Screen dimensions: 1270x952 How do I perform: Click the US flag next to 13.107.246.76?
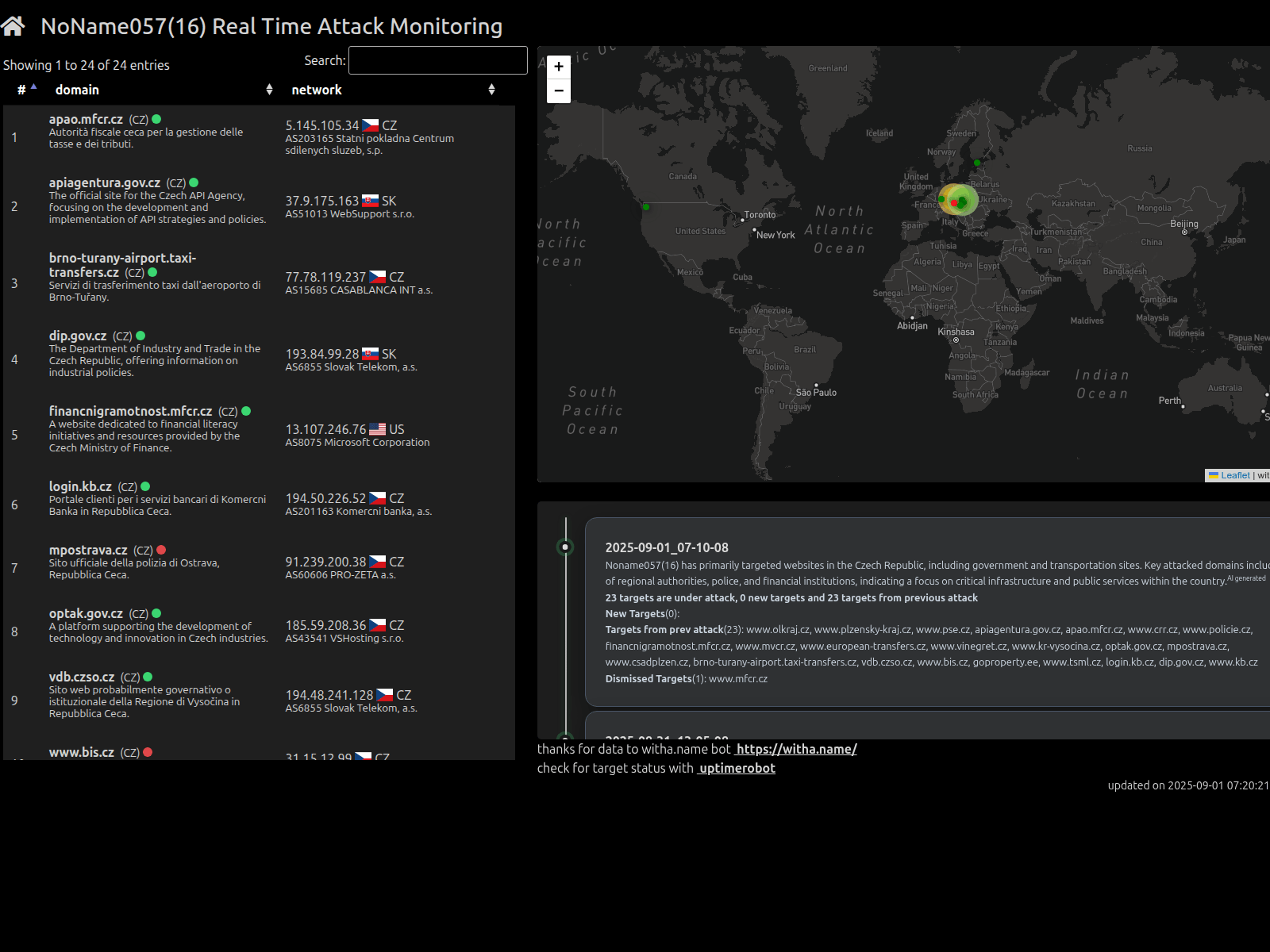click(378, 429)
